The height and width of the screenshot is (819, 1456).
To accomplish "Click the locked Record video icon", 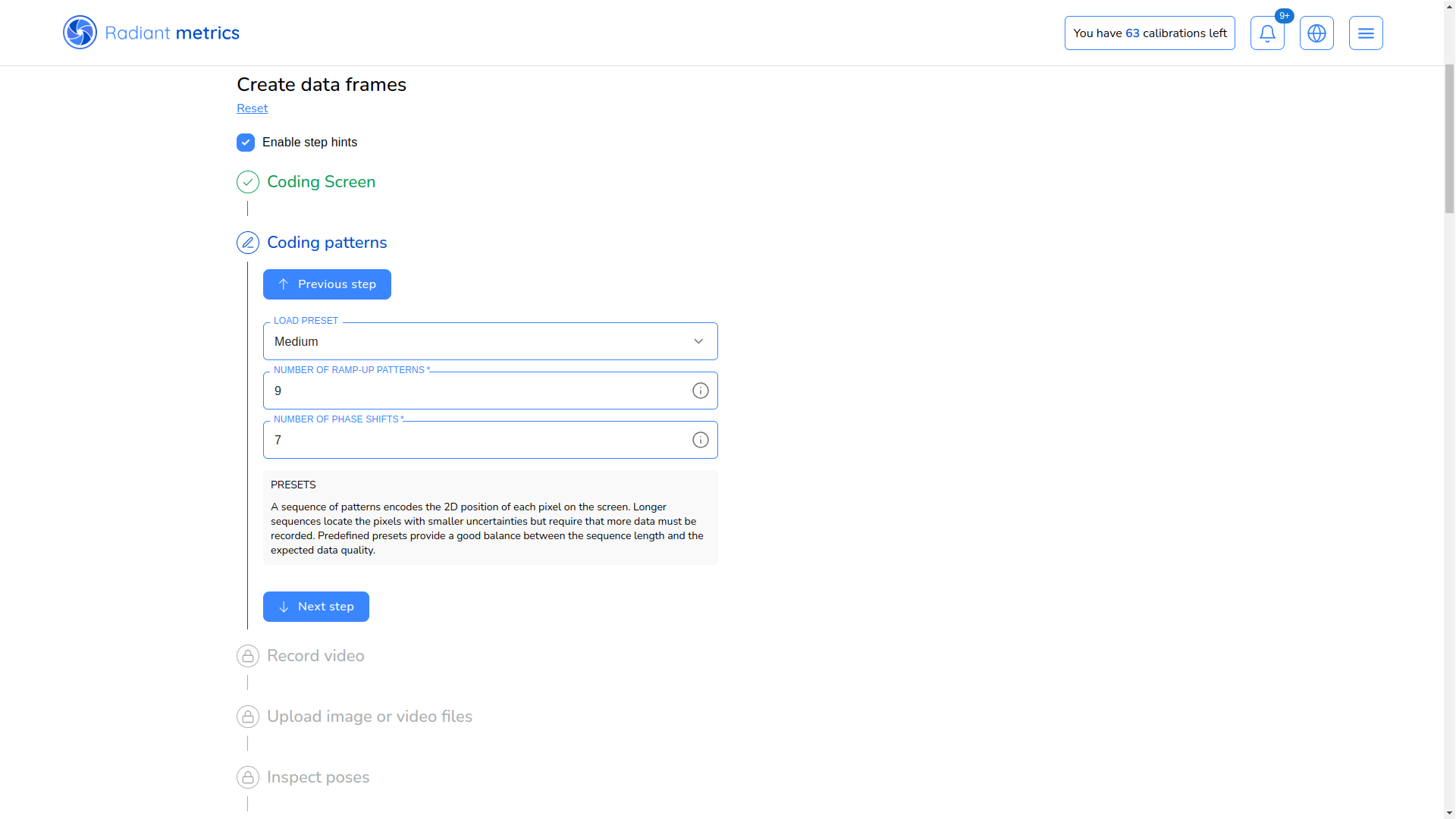I will coord(248,656).
